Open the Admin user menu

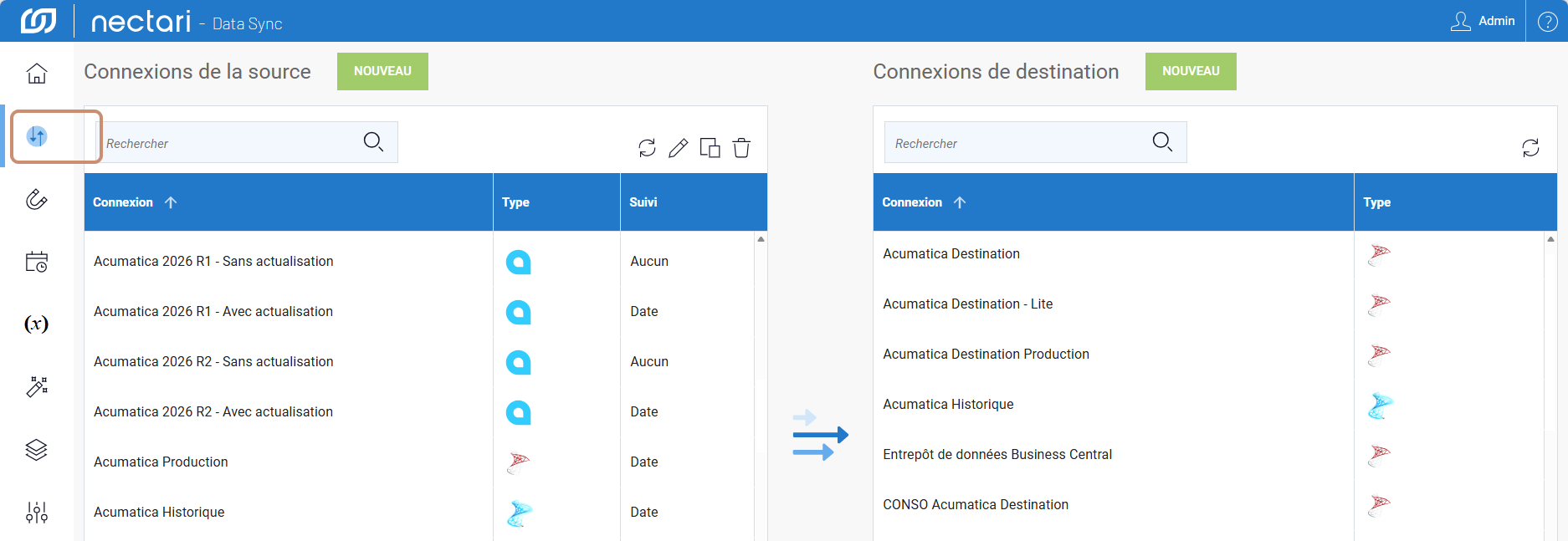coord(1483,21)
